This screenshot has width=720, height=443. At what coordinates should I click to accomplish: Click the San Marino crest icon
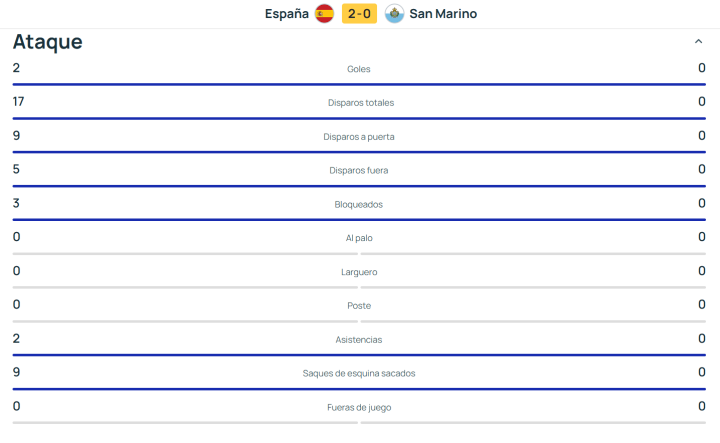[393, 14]
